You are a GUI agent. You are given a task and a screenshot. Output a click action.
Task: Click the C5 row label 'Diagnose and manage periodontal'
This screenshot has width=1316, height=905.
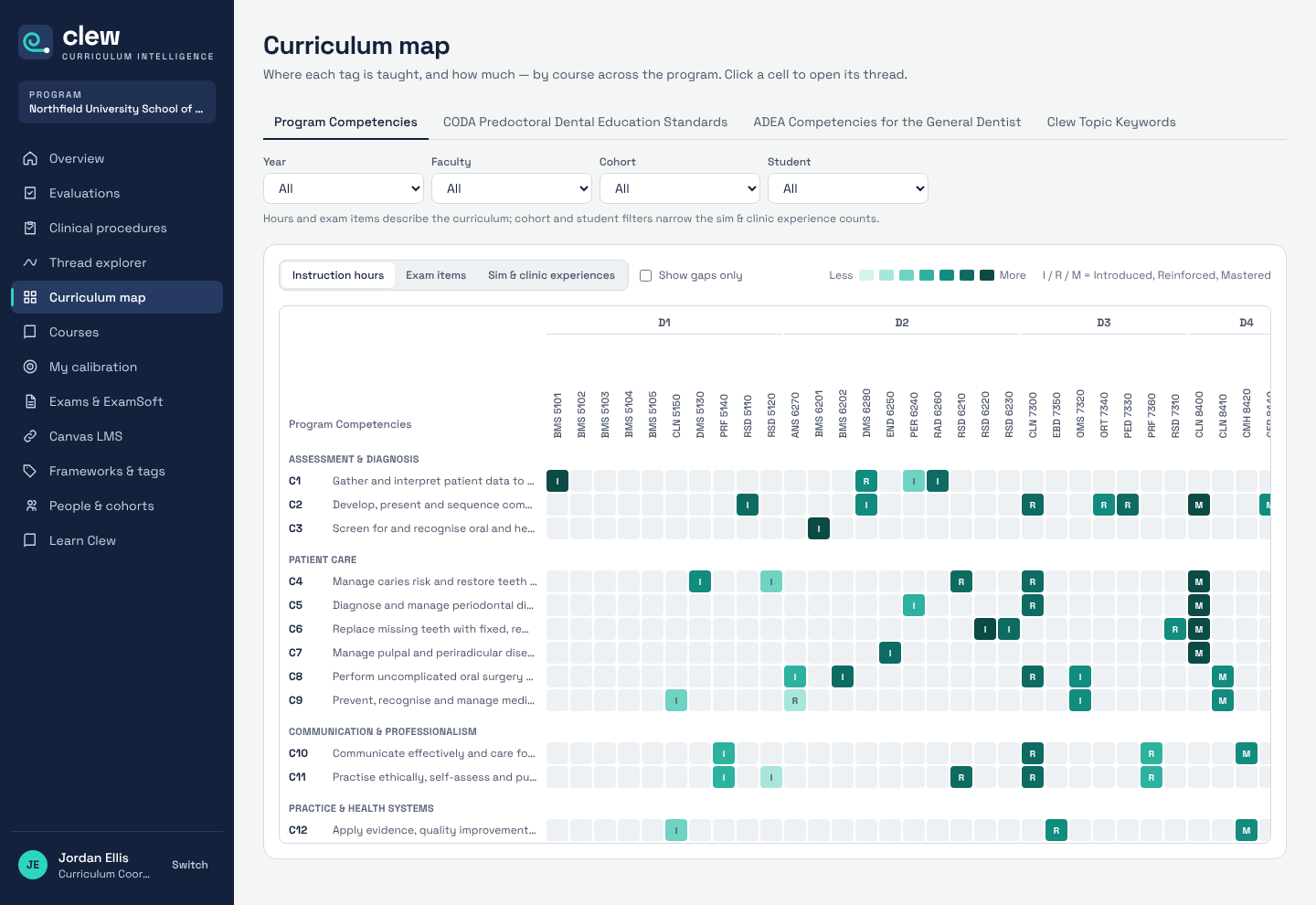pos(433,605)
